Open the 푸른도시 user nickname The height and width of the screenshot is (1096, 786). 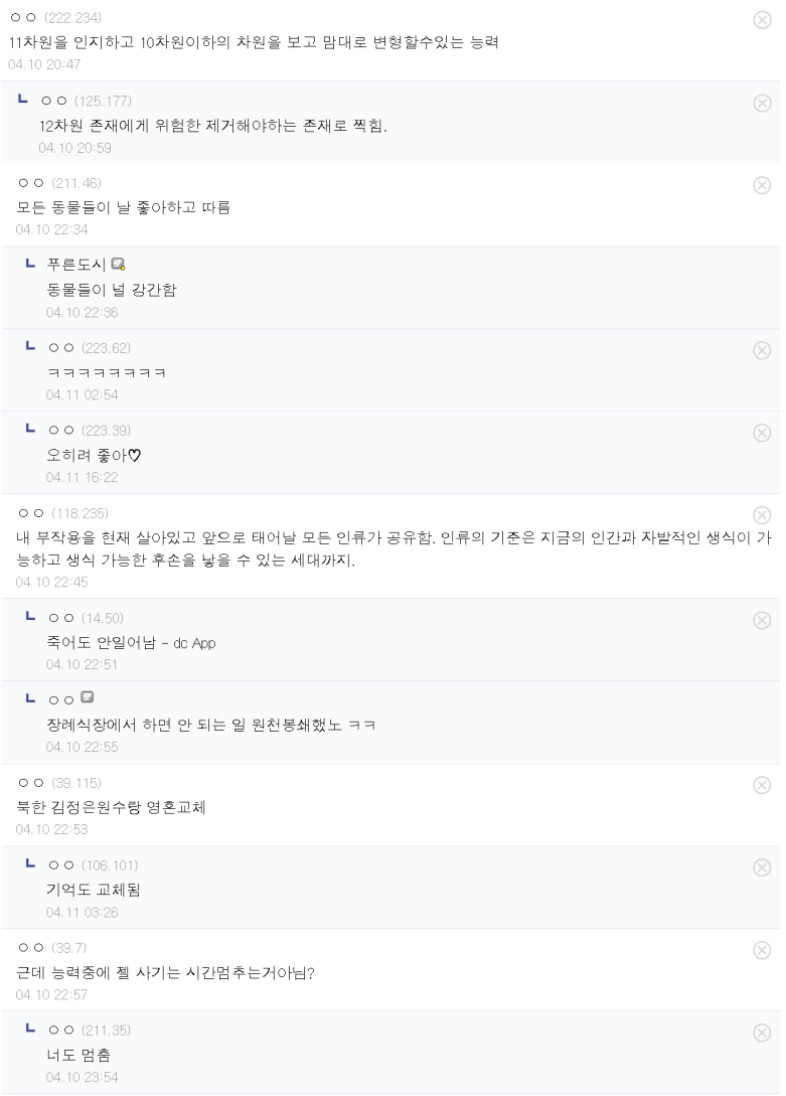coord(77,265)
